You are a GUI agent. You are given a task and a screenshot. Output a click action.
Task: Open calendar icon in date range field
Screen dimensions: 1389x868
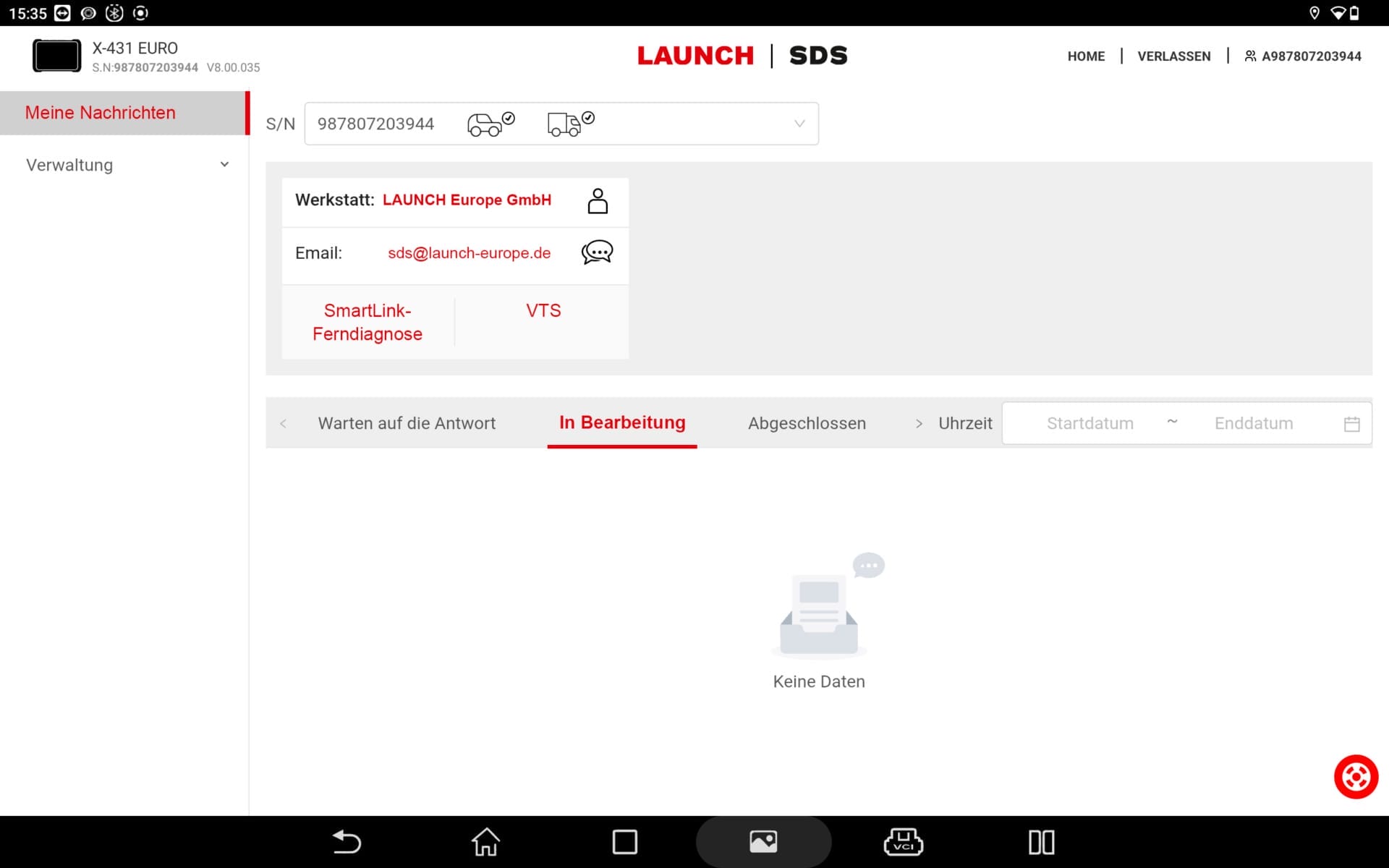1351,424
